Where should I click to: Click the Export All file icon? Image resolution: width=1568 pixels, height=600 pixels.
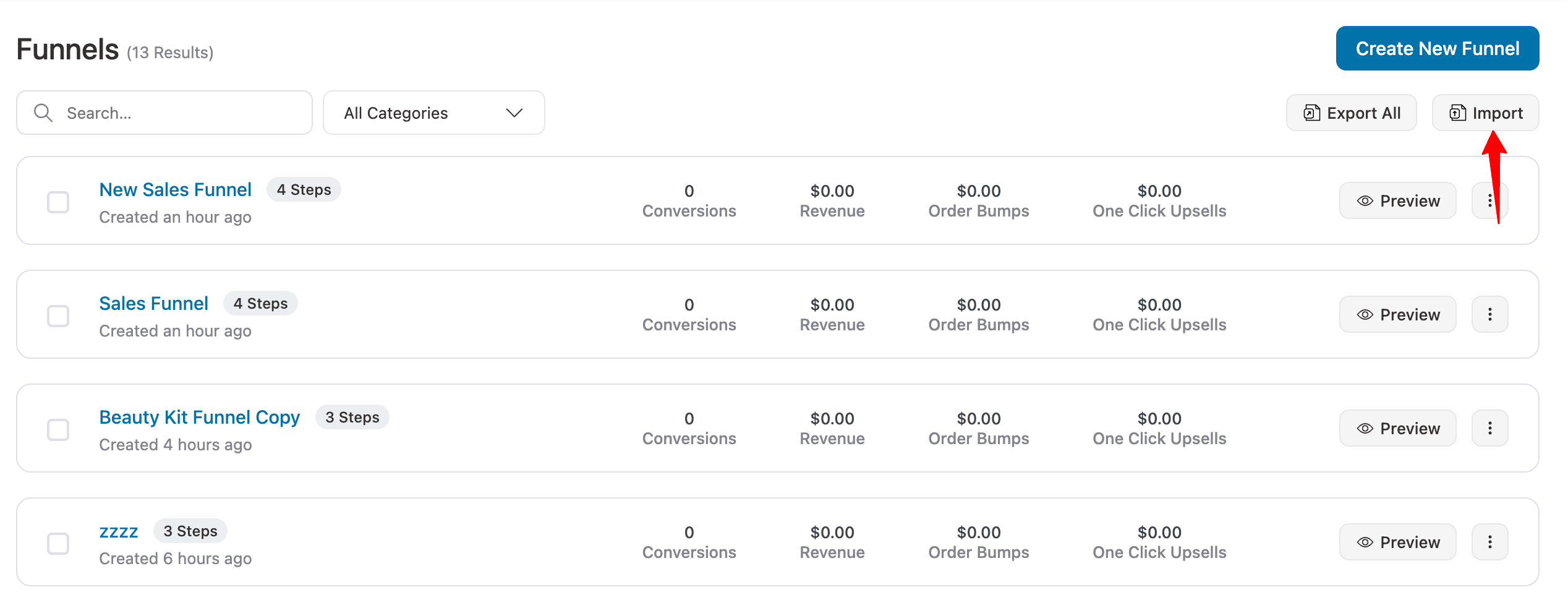point(1311,113)
